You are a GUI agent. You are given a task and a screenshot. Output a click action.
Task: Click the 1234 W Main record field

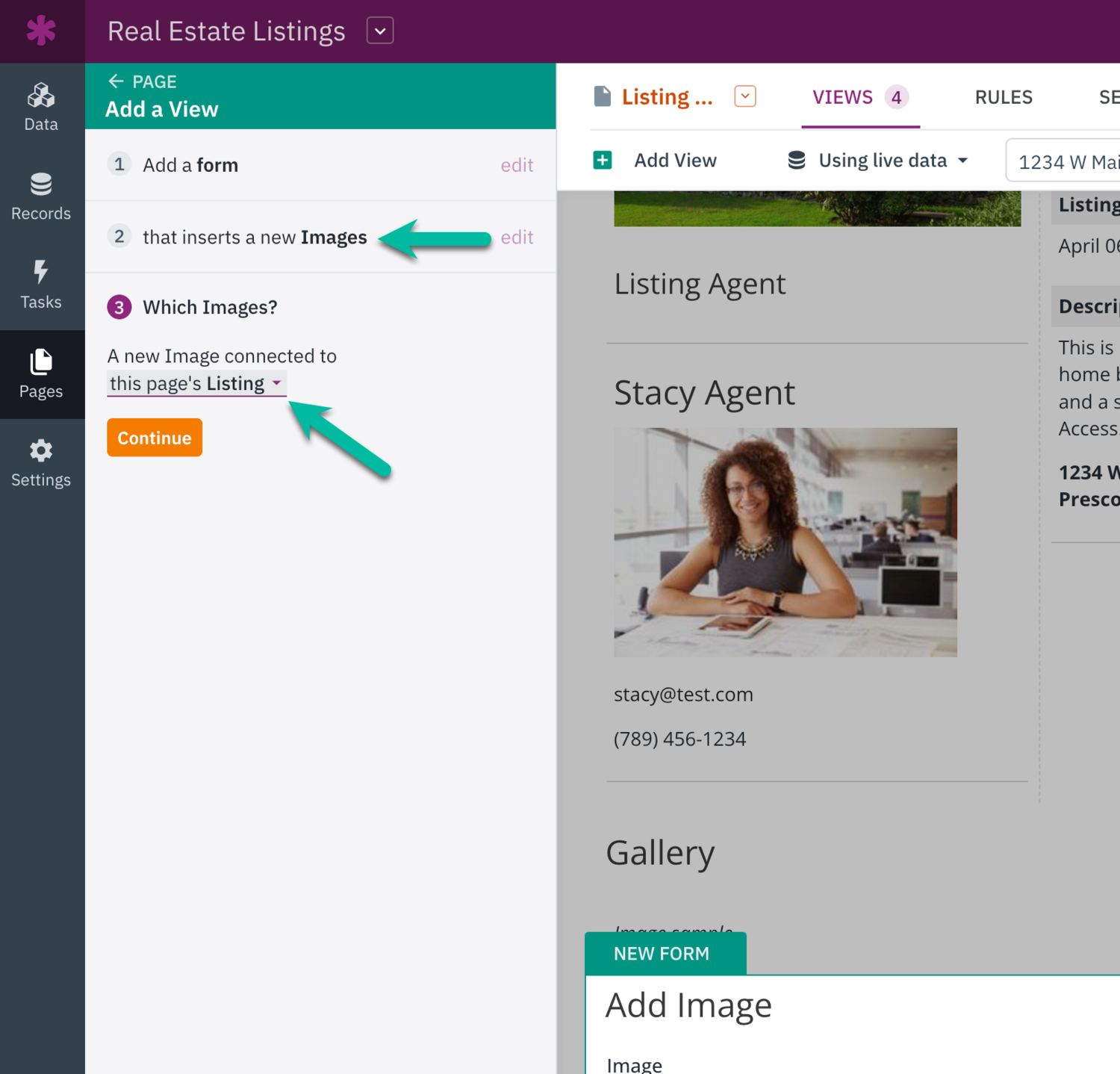pyautogui.click(x=1065, y=162)
